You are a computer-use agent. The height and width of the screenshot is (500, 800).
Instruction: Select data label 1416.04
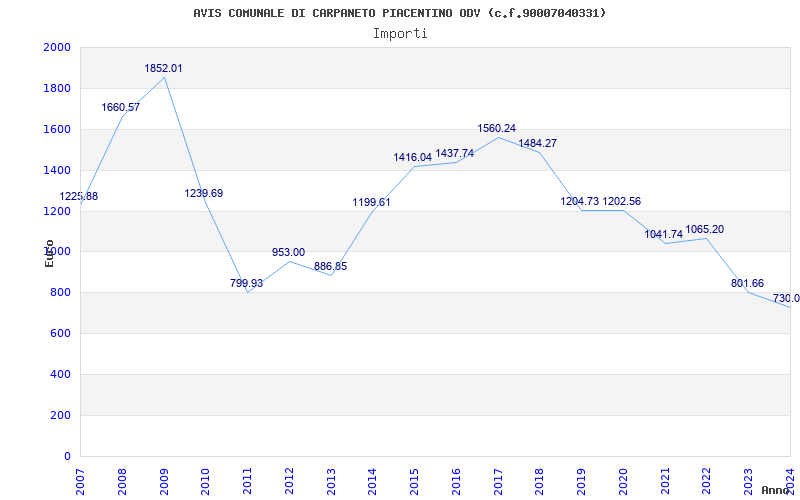[x=412, y=158]
